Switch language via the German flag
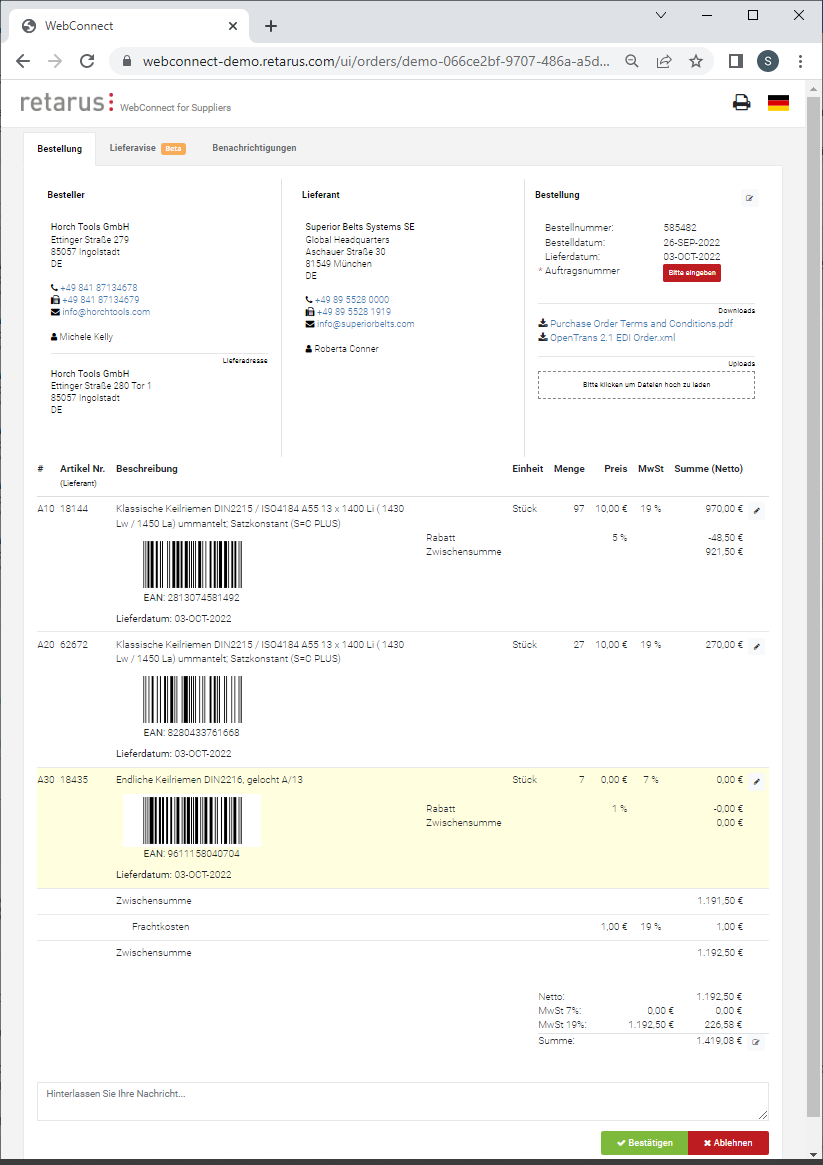The height and width of the screenshot is (1165, 823). pos(778,102)
